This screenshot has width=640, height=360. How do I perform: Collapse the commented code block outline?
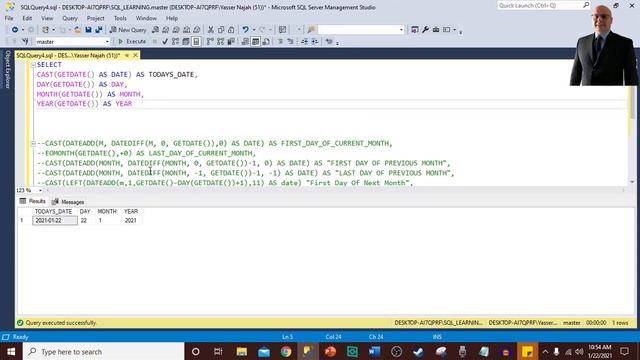(33, 143)
